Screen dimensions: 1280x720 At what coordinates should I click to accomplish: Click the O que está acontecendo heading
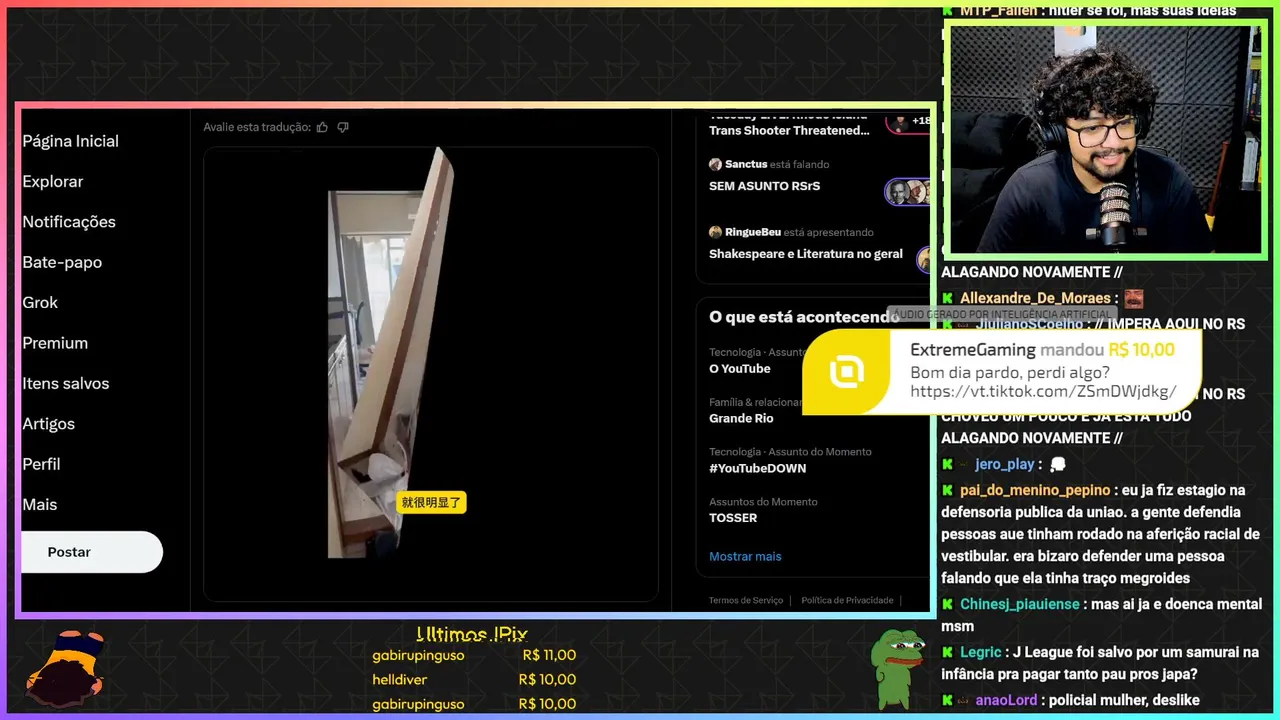tap(803, 317)
